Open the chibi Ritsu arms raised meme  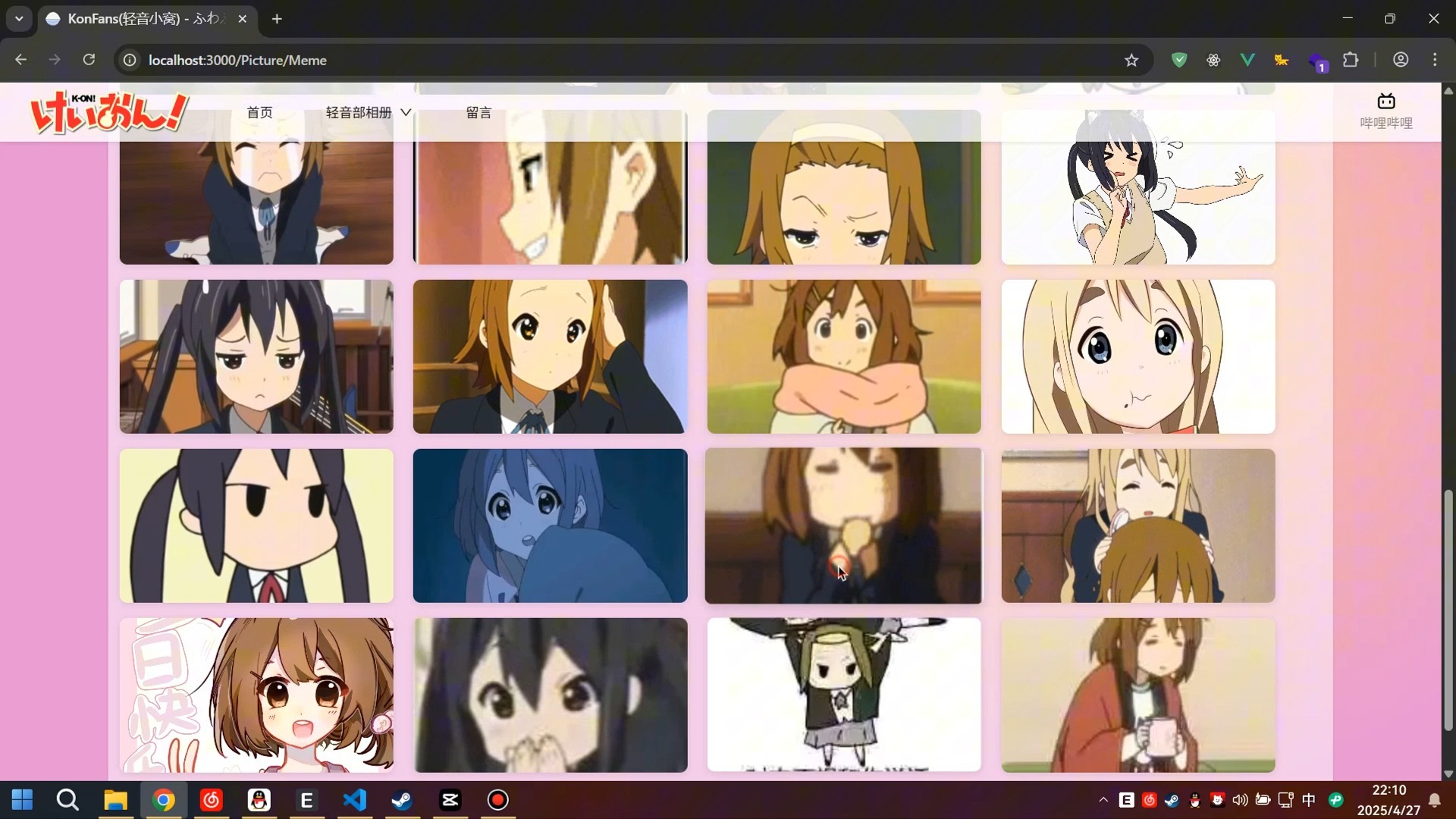tap(844, 695)
